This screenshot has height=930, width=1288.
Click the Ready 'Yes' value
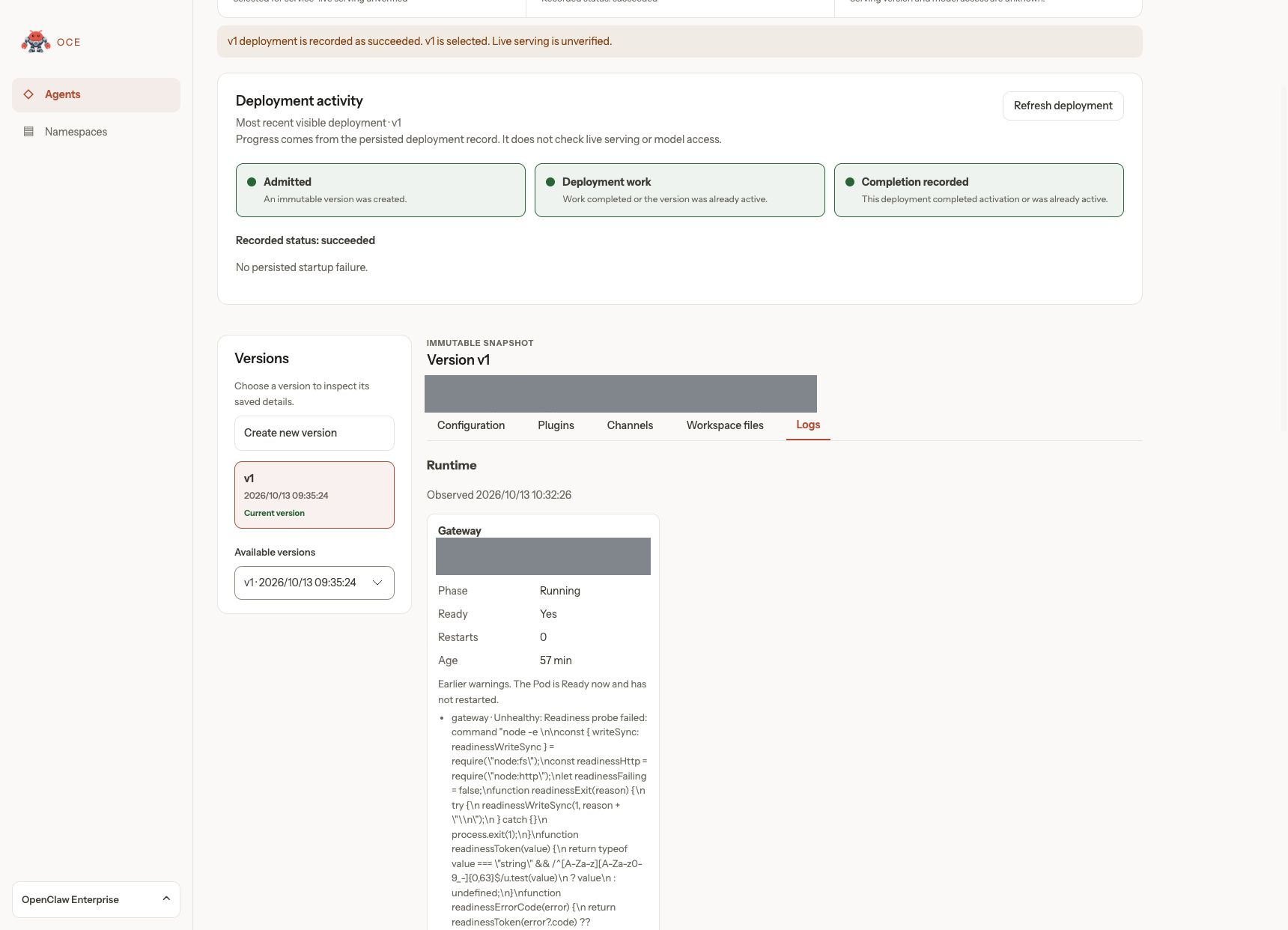click(548, 614)
